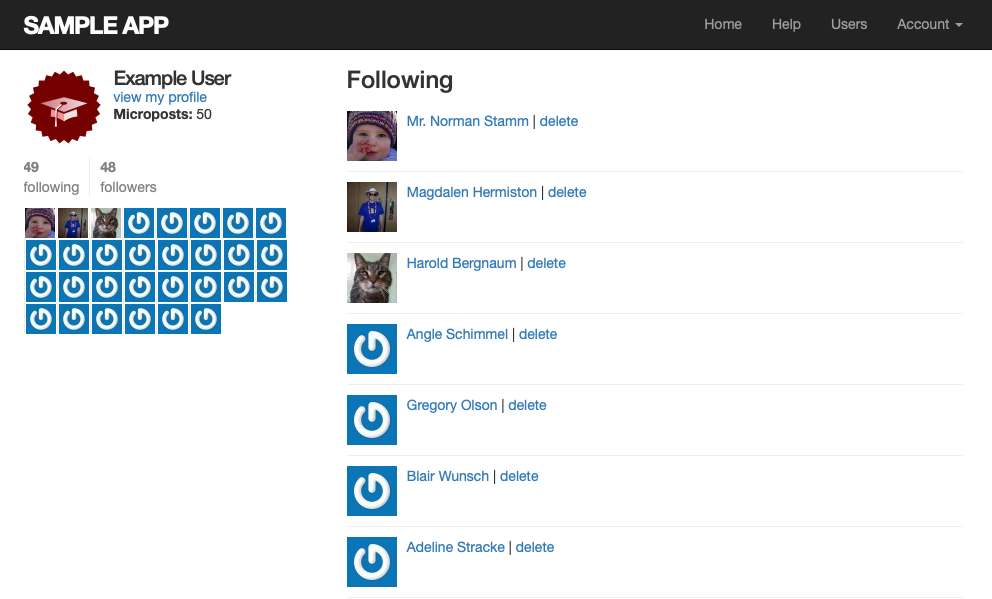
Task: Open the Users page in navbar
Action: pos(848,25)
